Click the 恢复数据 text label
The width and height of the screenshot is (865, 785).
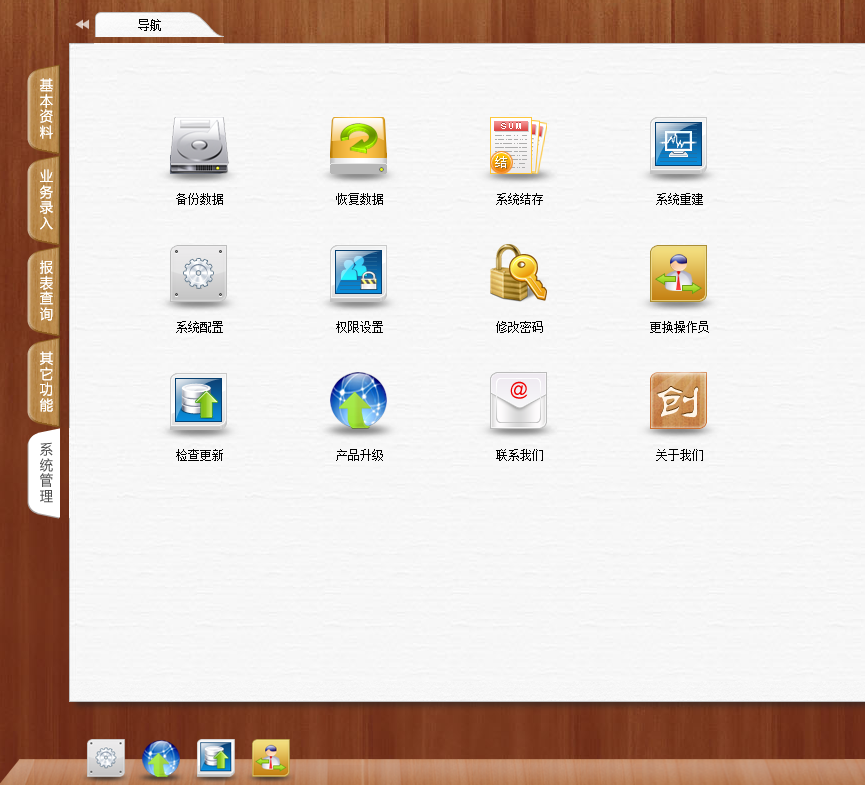coord(359,199)
